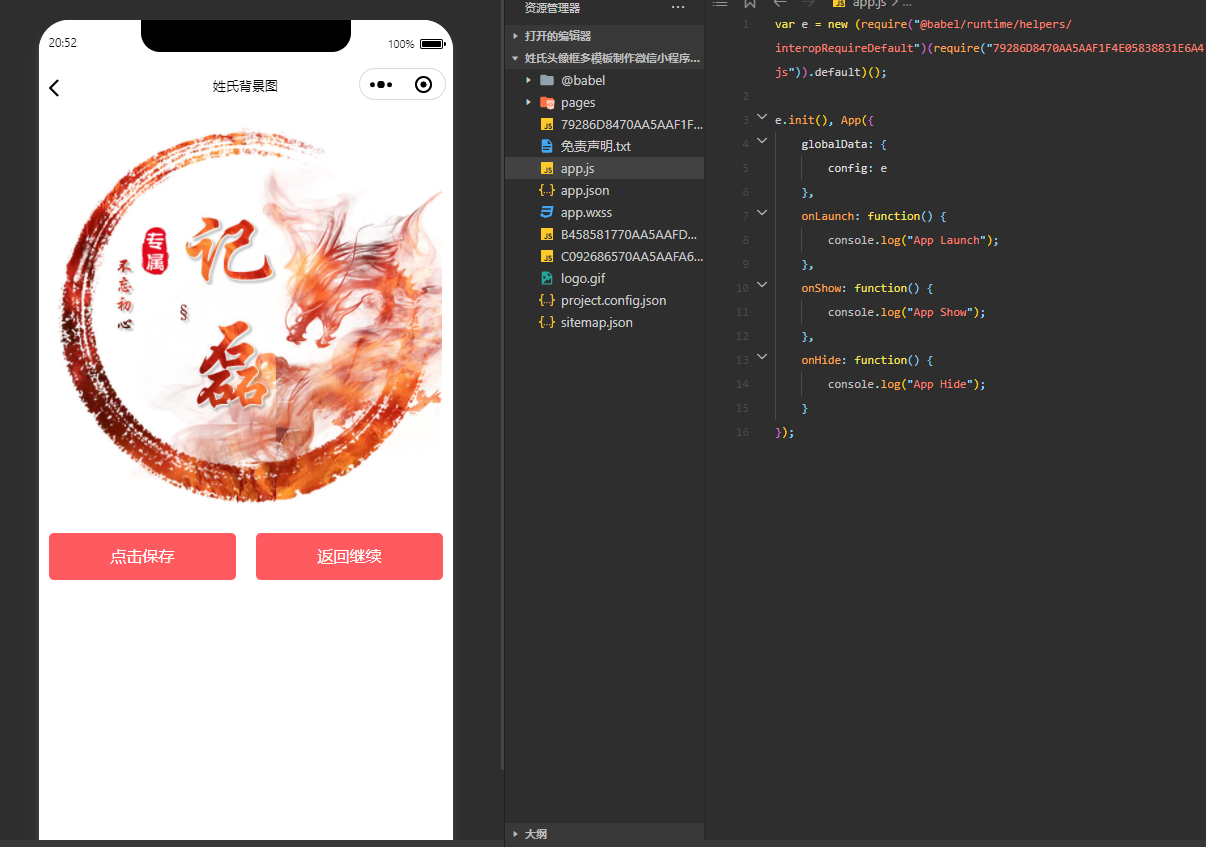Image resolution: width=1206 pixels, height=847 pixels.
Task: Open the logo.gif image file
Action: 583,278
